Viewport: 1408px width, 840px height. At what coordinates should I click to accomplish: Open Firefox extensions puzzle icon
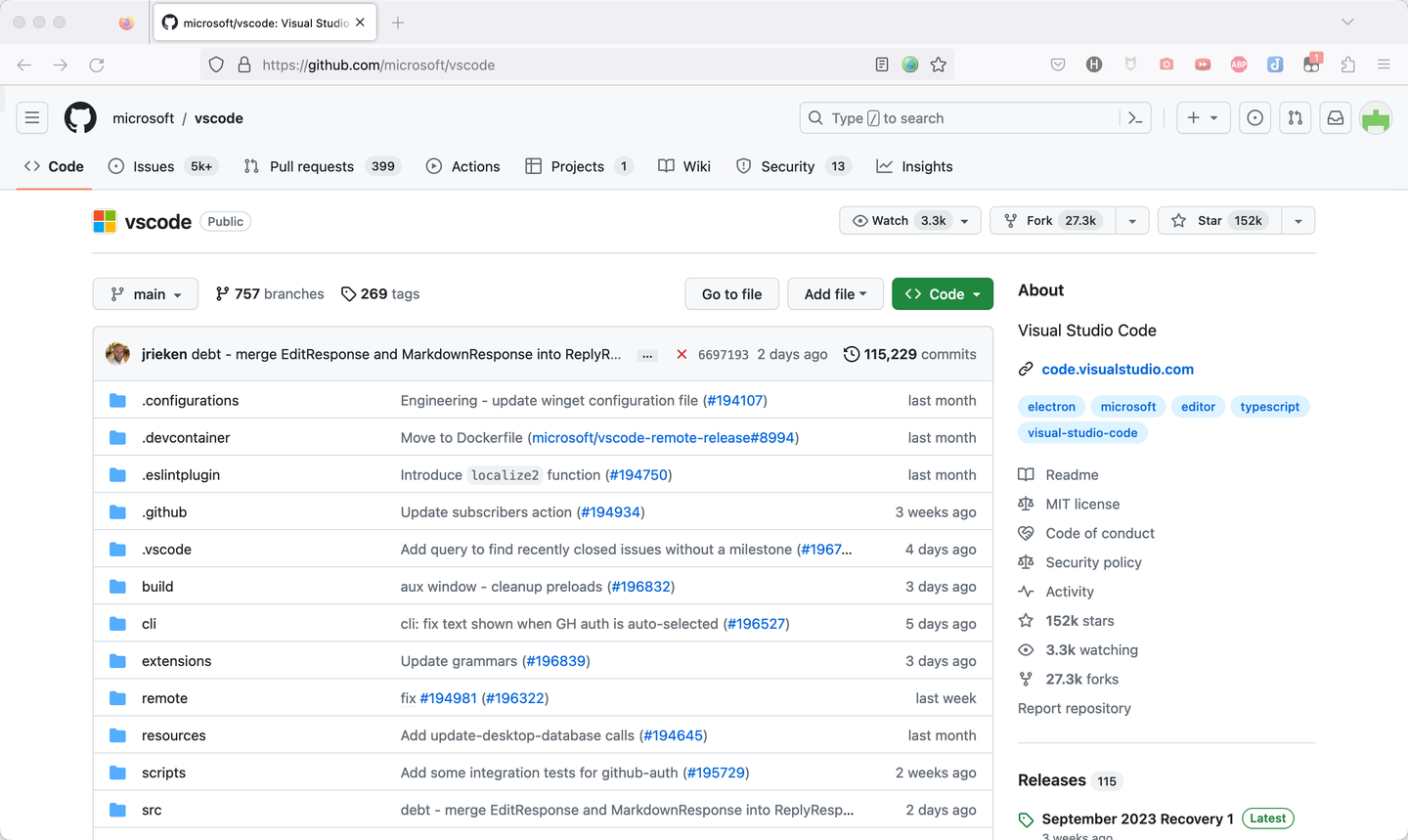pos(1348,65)
